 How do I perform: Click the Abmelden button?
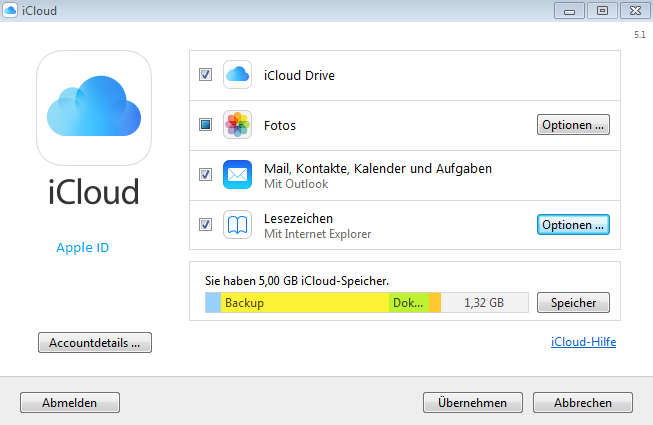pyautogui.click(x=70, y=403)
